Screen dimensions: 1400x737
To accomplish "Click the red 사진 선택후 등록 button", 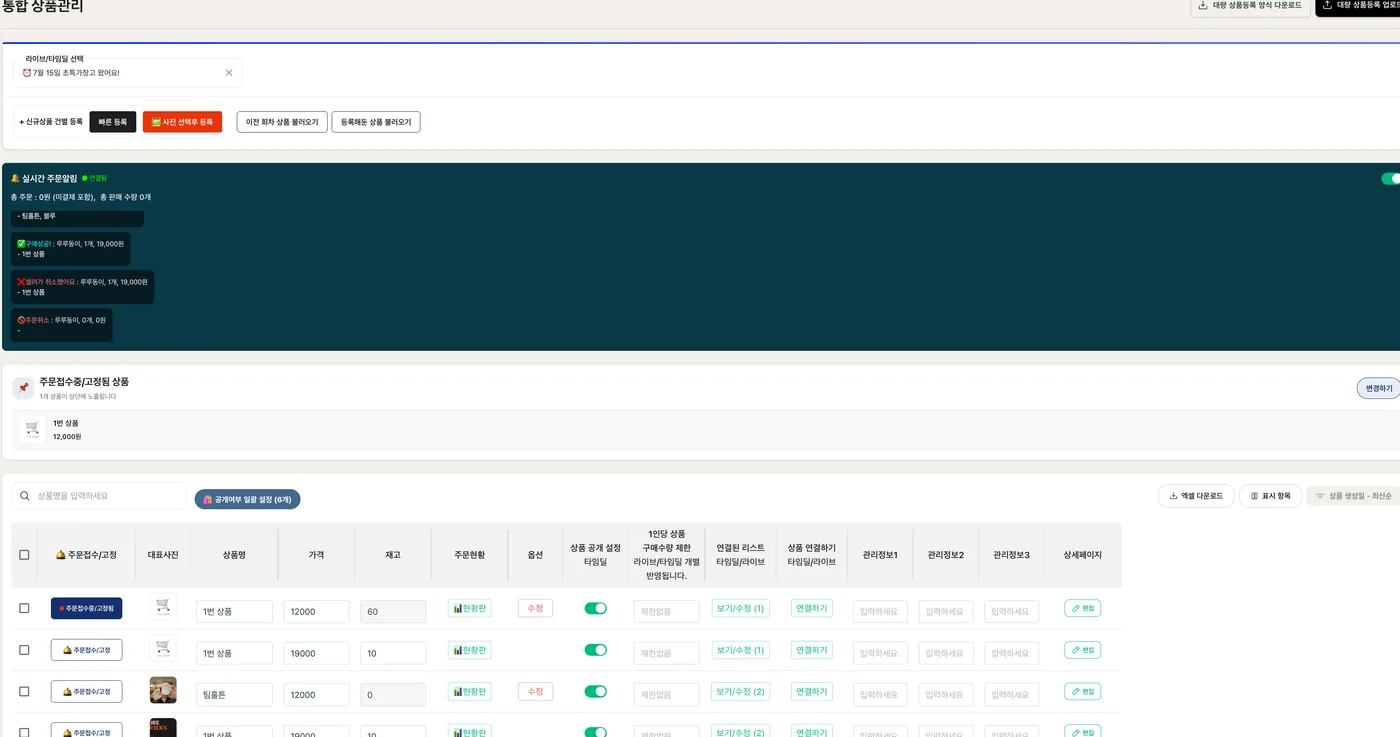I will [x=182, y=122].
